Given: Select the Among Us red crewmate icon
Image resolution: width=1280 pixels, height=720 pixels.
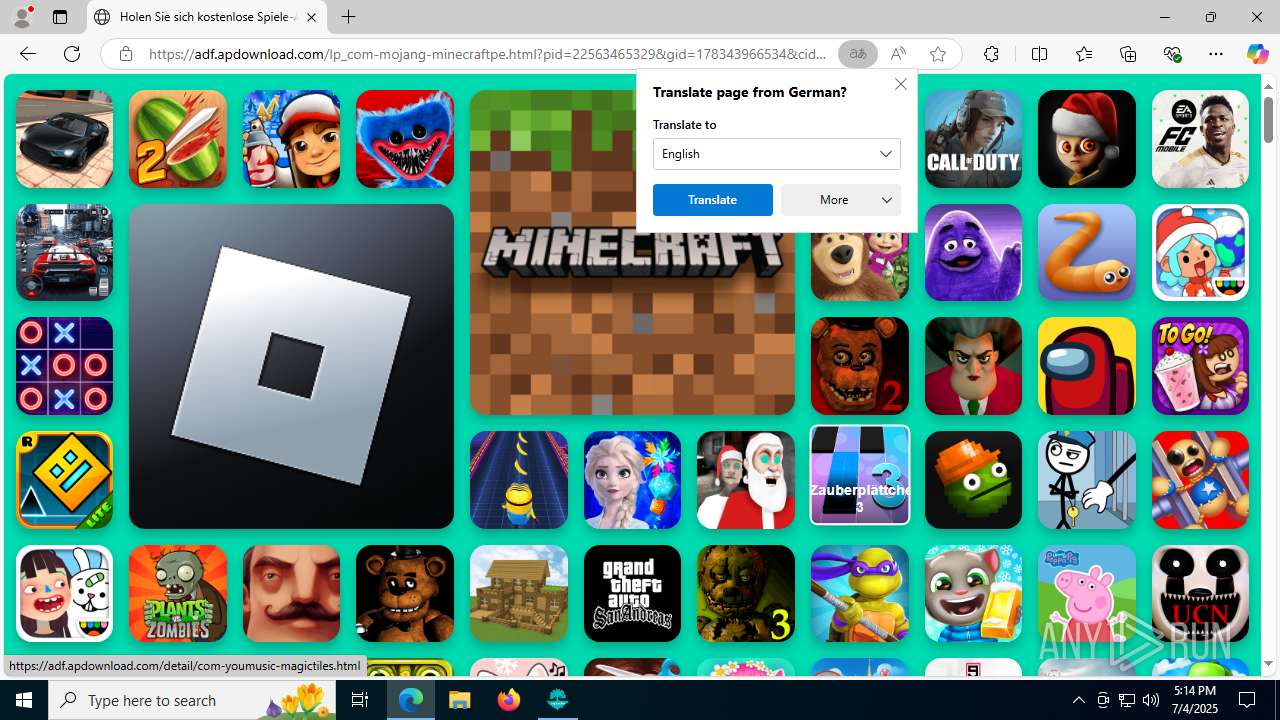Looking at the screenshot, I should tap(1087, 366).
